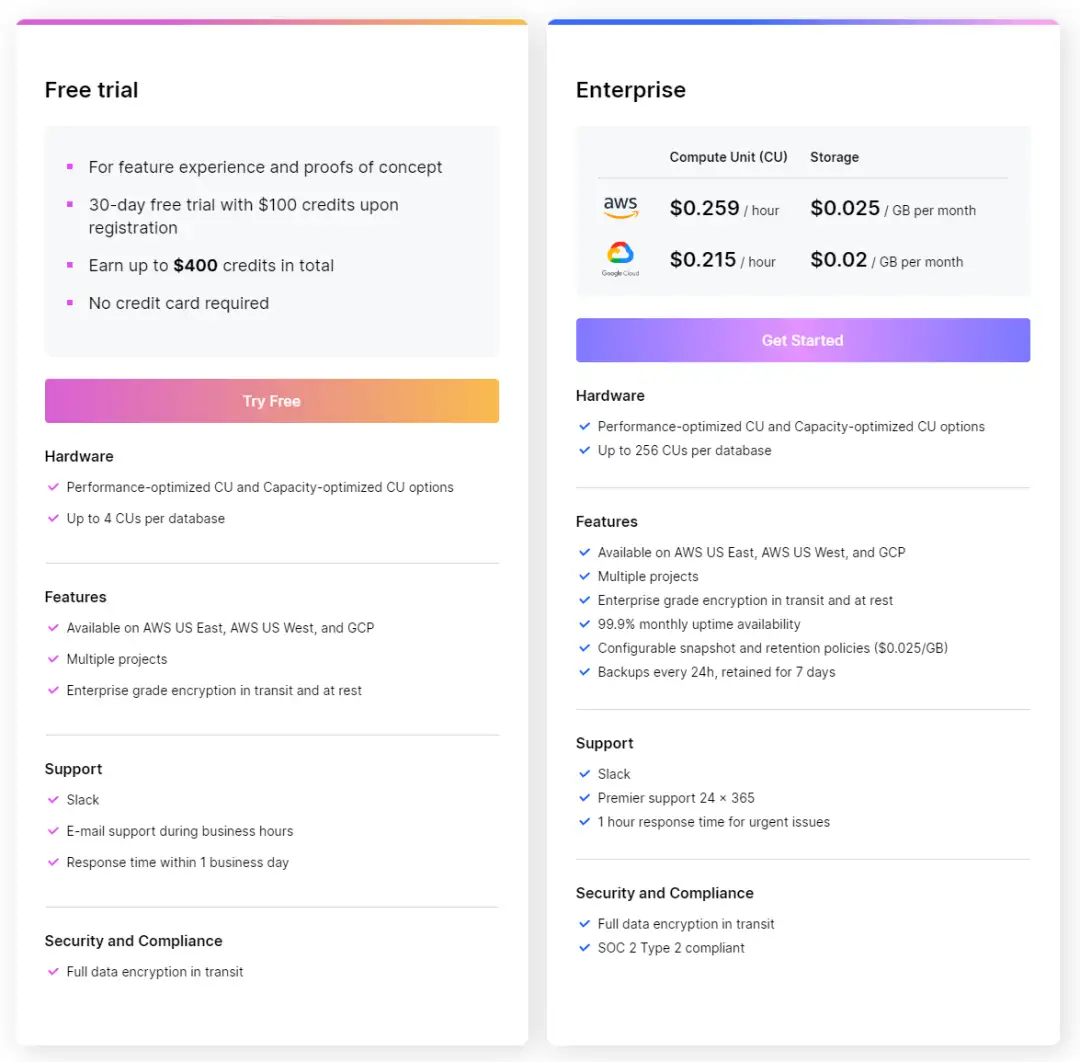1080x1062 pixels.
Task: Click the Google Cloud $0.215 per hour price
Action: [x=722, y=260]
